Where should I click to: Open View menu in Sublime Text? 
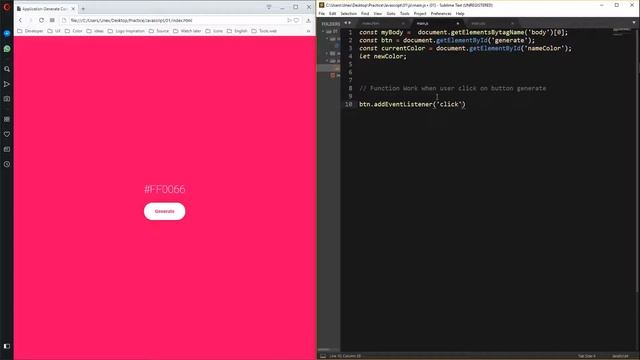[378, 13]
